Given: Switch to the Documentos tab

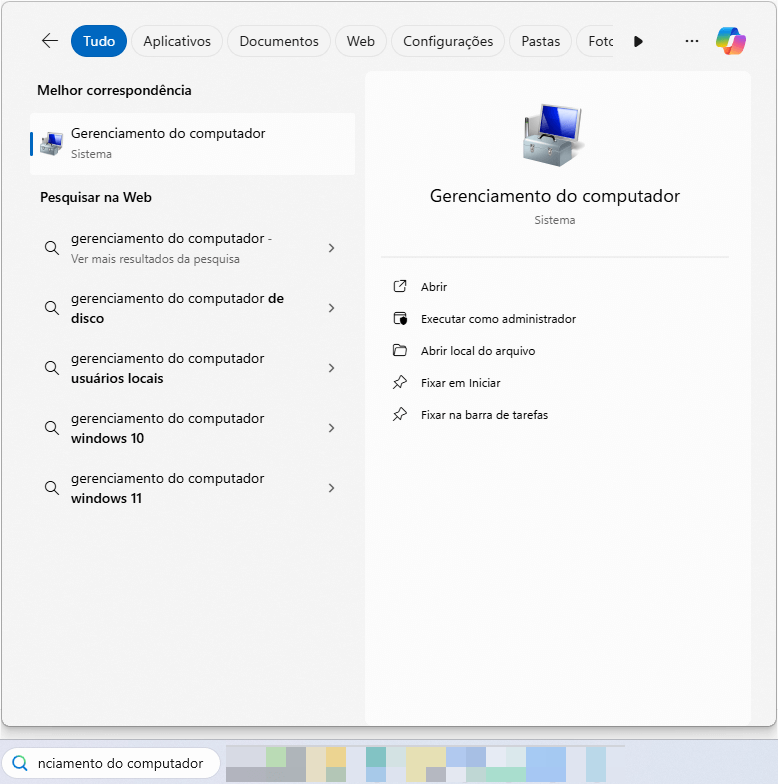Looking at the screenshot, I should [x=279, y=41].
